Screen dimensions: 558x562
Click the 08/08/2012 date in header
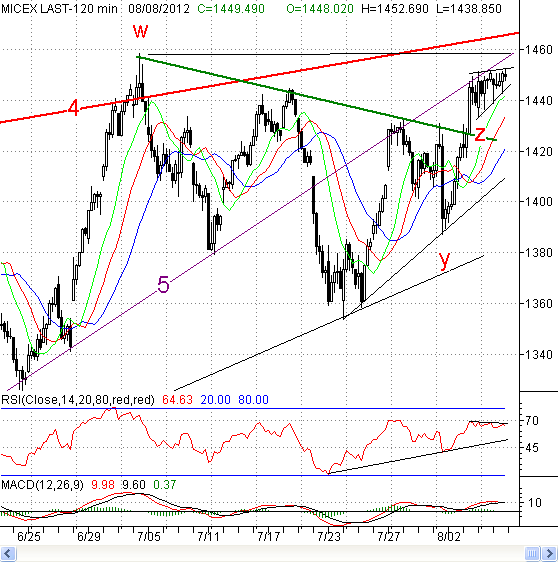pyautogui.click(x=159, y=9)
